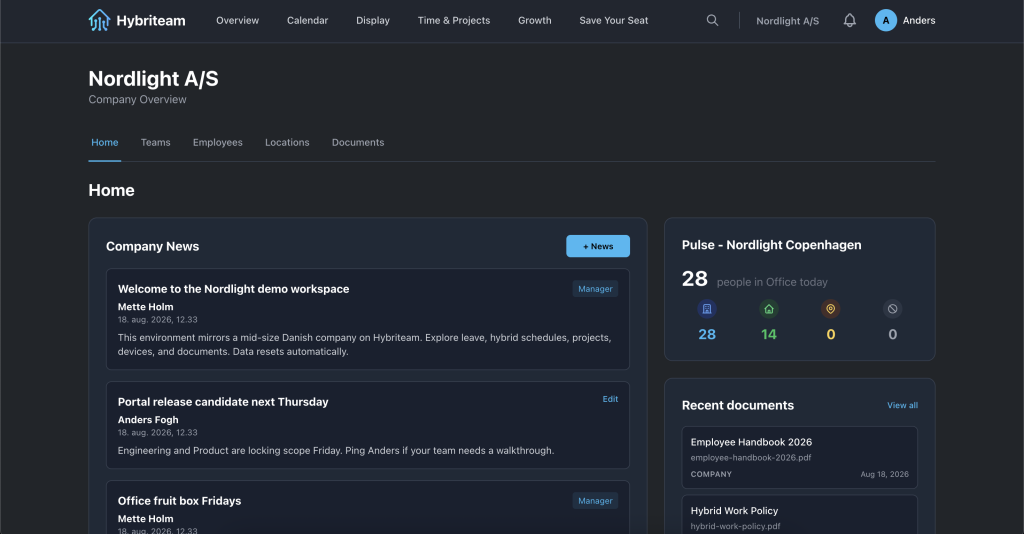The width and height of the screenshot is (1024, 534).
Task: Click the Anders avatar circle
Action: click(x=886, y=20)
